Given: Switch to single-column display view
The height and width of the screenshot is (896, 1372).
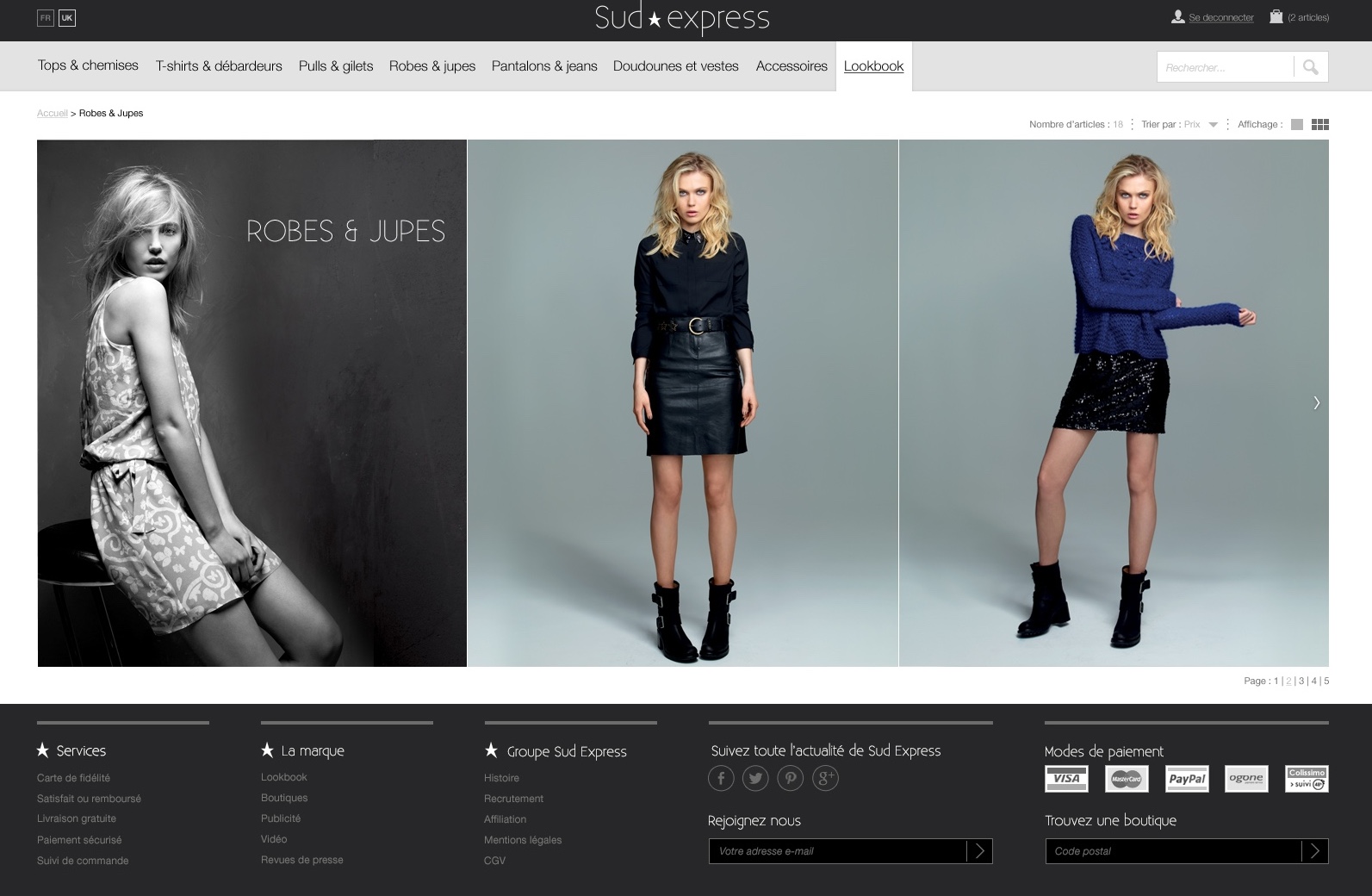Looking at the screenshot, I should (x=1297, y=125).
